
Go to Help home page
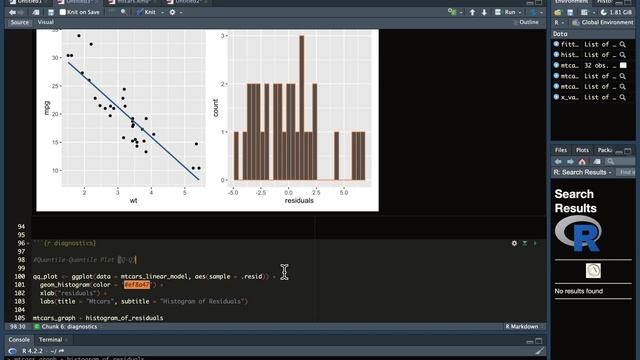582,162
